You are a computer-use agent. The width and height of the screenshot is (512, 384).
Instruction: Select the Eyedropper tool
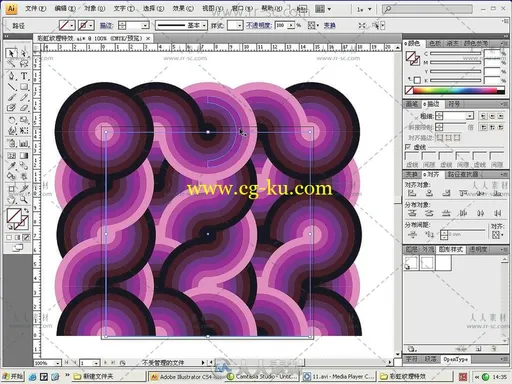[11, 166]
